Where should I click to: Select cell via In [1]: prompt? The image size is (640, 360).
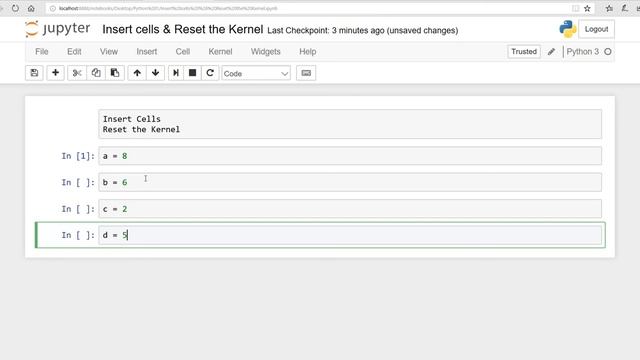click(78, 156)
